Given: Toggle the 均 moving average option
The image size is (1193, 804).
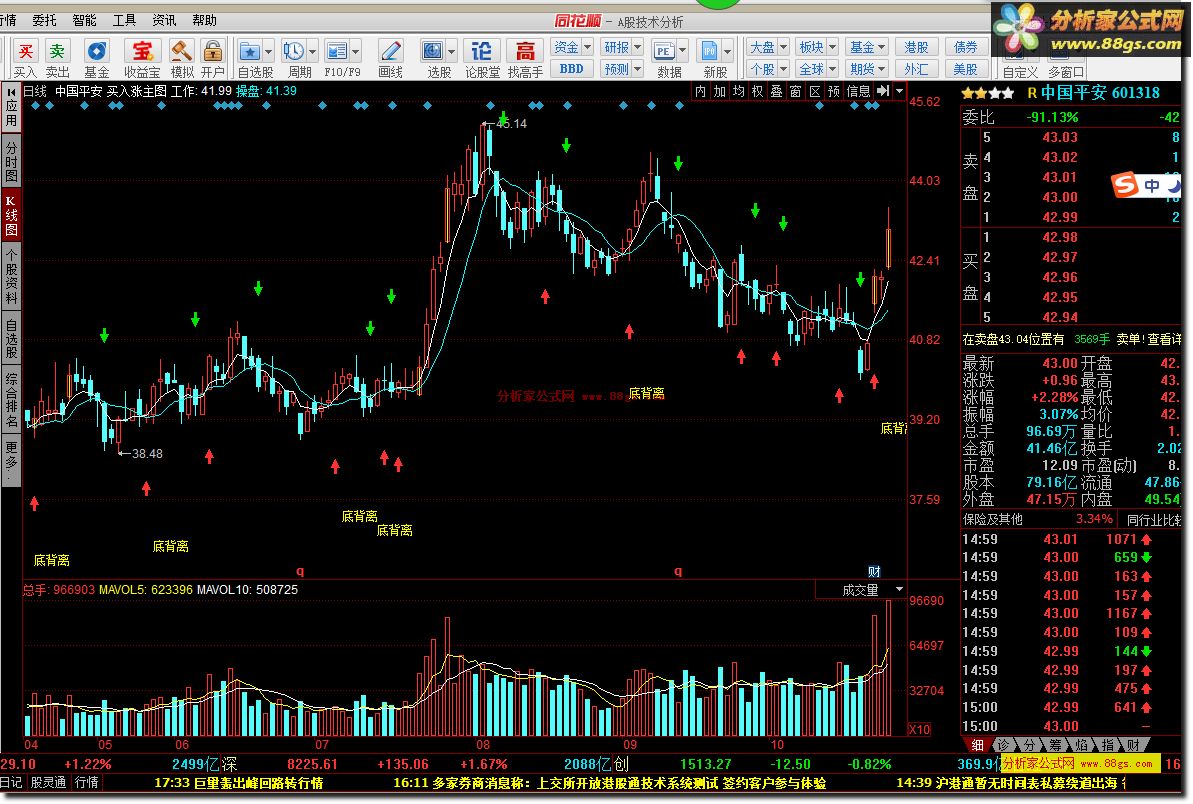Looking at the screenshot, I should 738,91.
